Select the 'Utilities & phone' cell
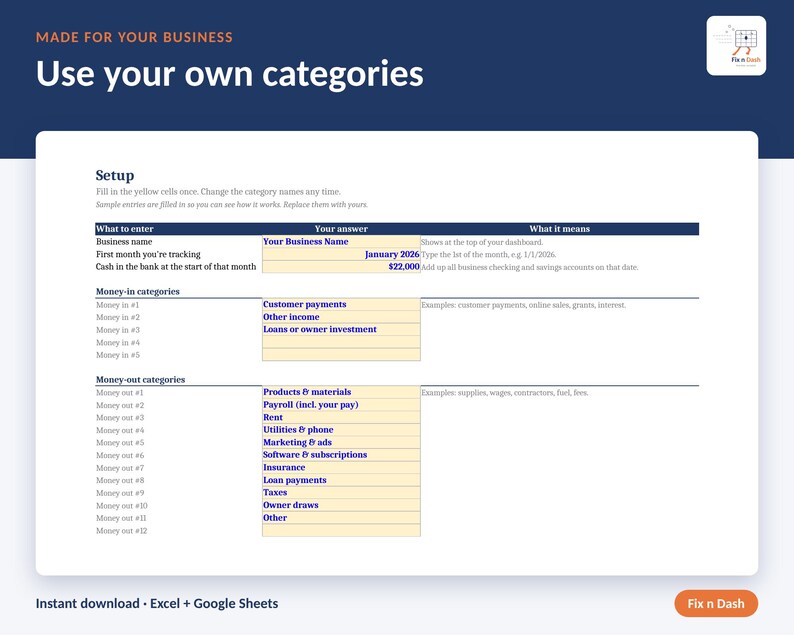The width and height of the screenshot is (794, 635). (x=341, y=430)
